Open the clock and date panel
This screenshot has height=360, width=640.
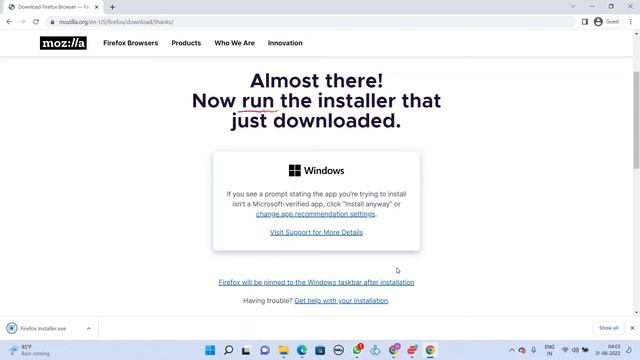pos(607,350)
